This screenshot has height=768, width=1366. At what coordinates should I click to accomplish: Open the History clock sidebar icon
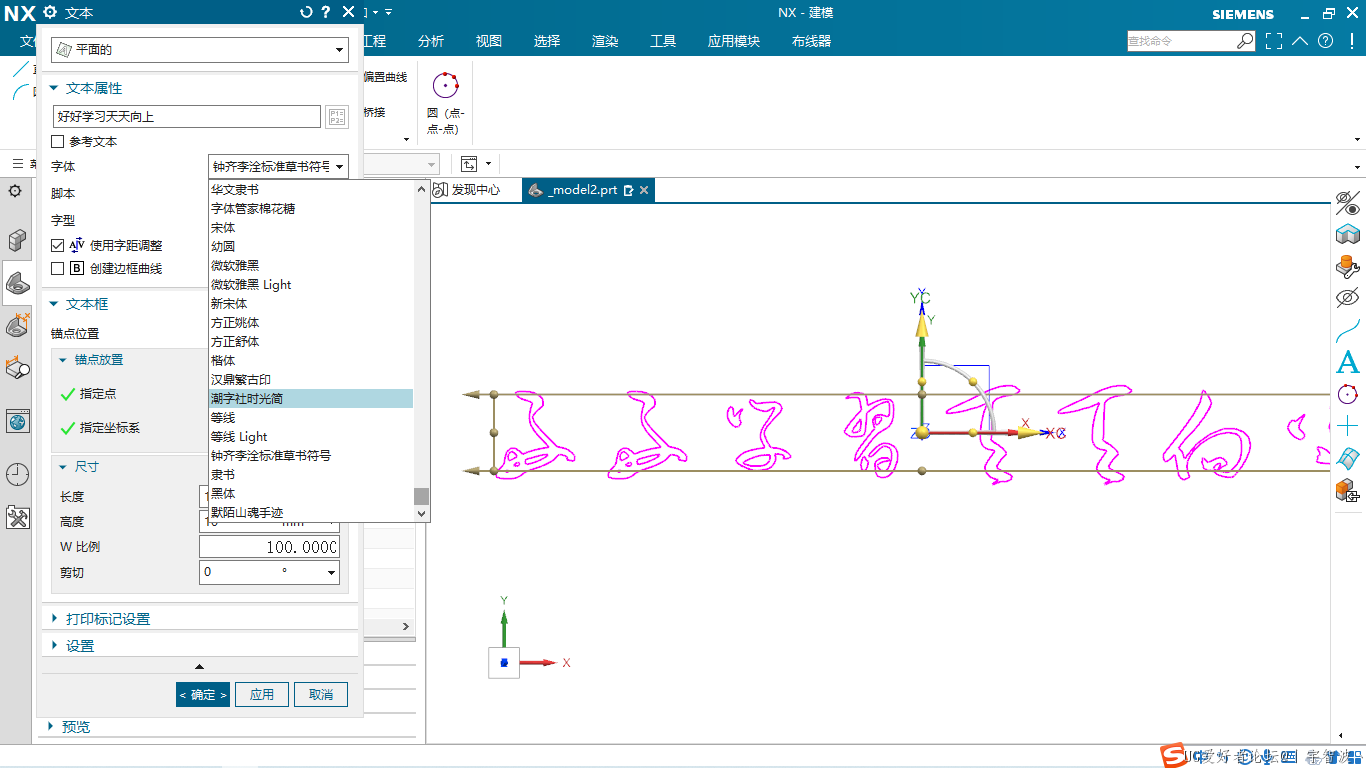[17, 475]
